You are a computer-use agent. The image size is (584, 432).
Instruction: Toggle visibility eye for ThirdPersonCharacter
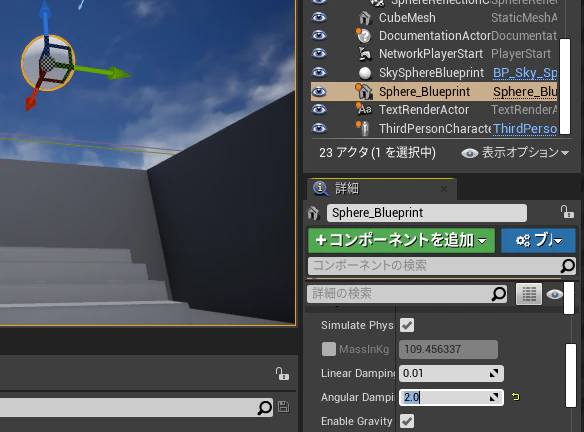click(319, 128)
